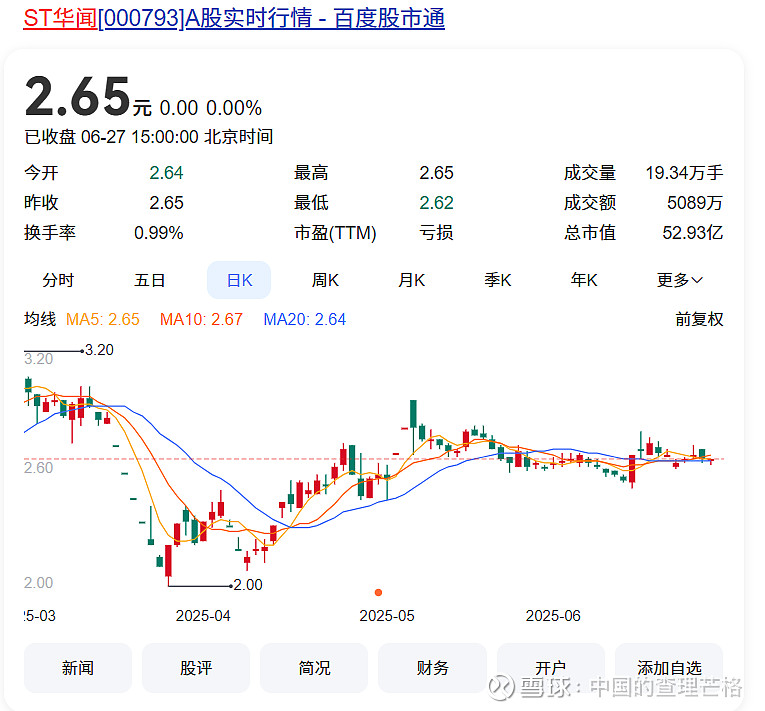Click the 2025-06 date axis label
The image size is (765, 711).
(x=553, y=616)
